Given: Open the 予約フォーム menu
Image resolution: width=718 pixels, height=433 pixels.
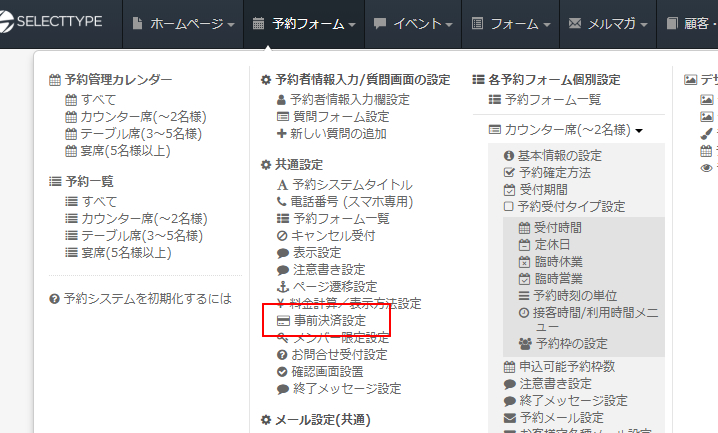Looking at the screenshot, I should (304, 23).
